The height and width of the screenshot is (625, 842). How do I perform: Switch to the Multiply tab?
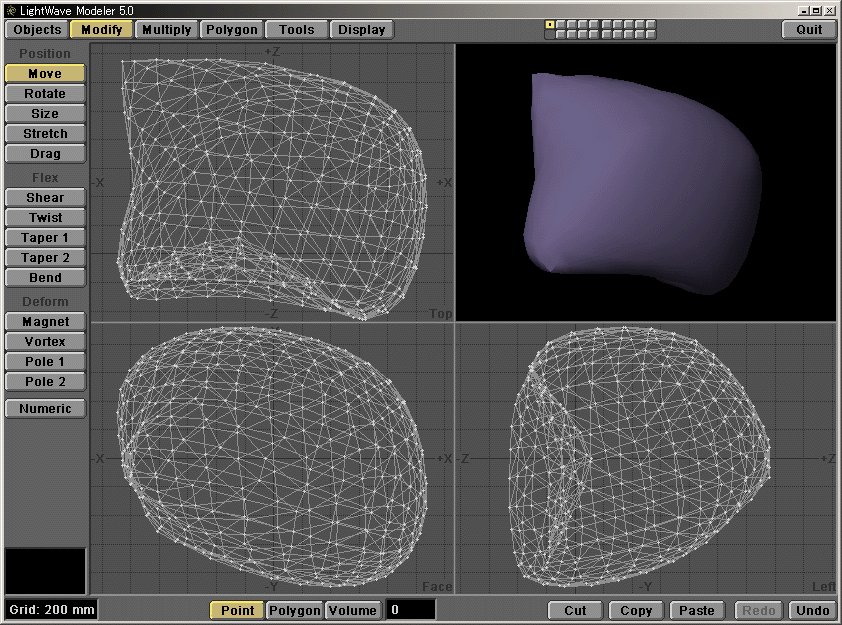(166, 29)
